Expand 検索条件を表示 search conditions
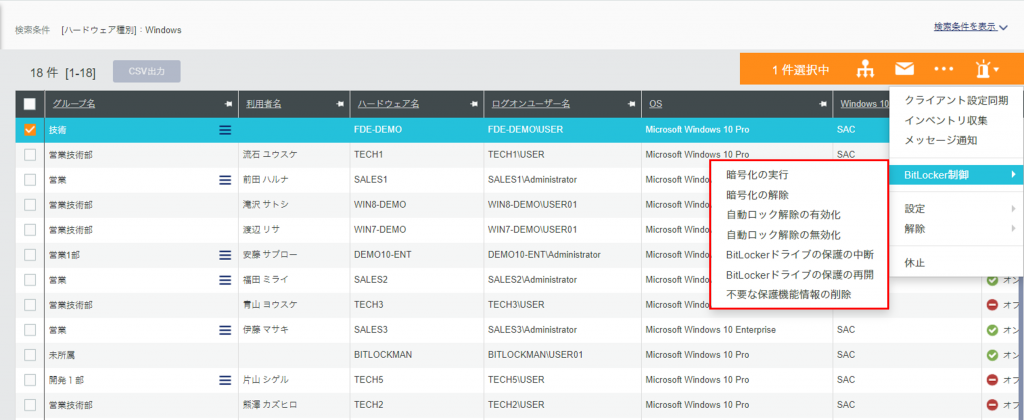Viewport: 1024px width, 420px height. point(970,27)
